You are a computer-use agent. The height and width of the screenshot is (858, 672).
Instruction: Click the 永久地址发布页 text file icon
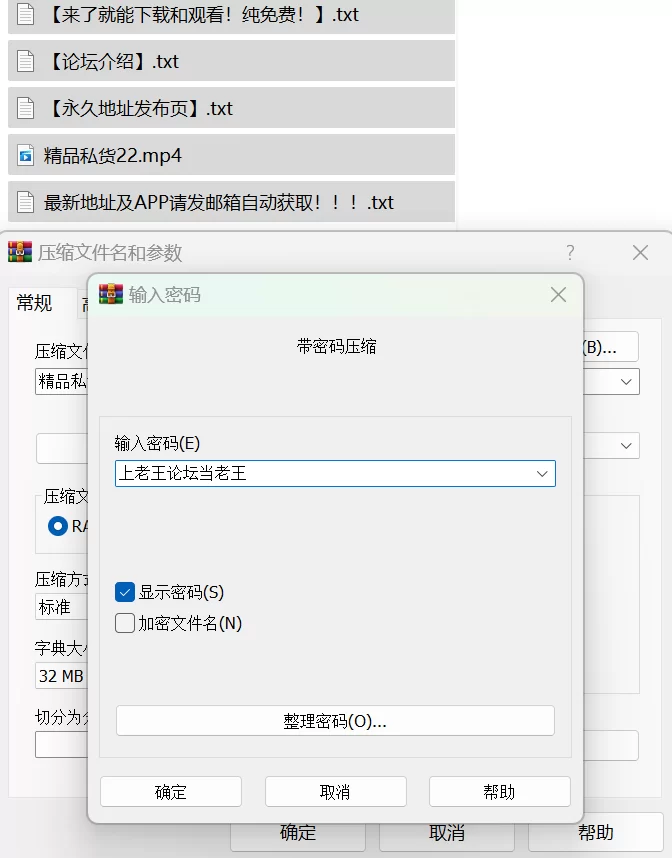tap(25, 108)
